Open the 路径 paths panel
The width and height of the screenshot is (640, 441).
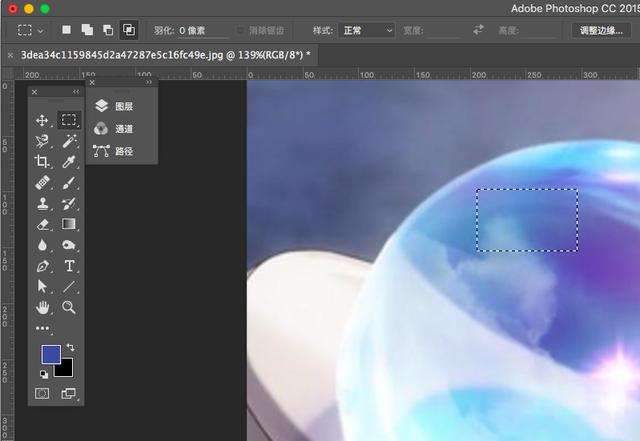(113, 151)
